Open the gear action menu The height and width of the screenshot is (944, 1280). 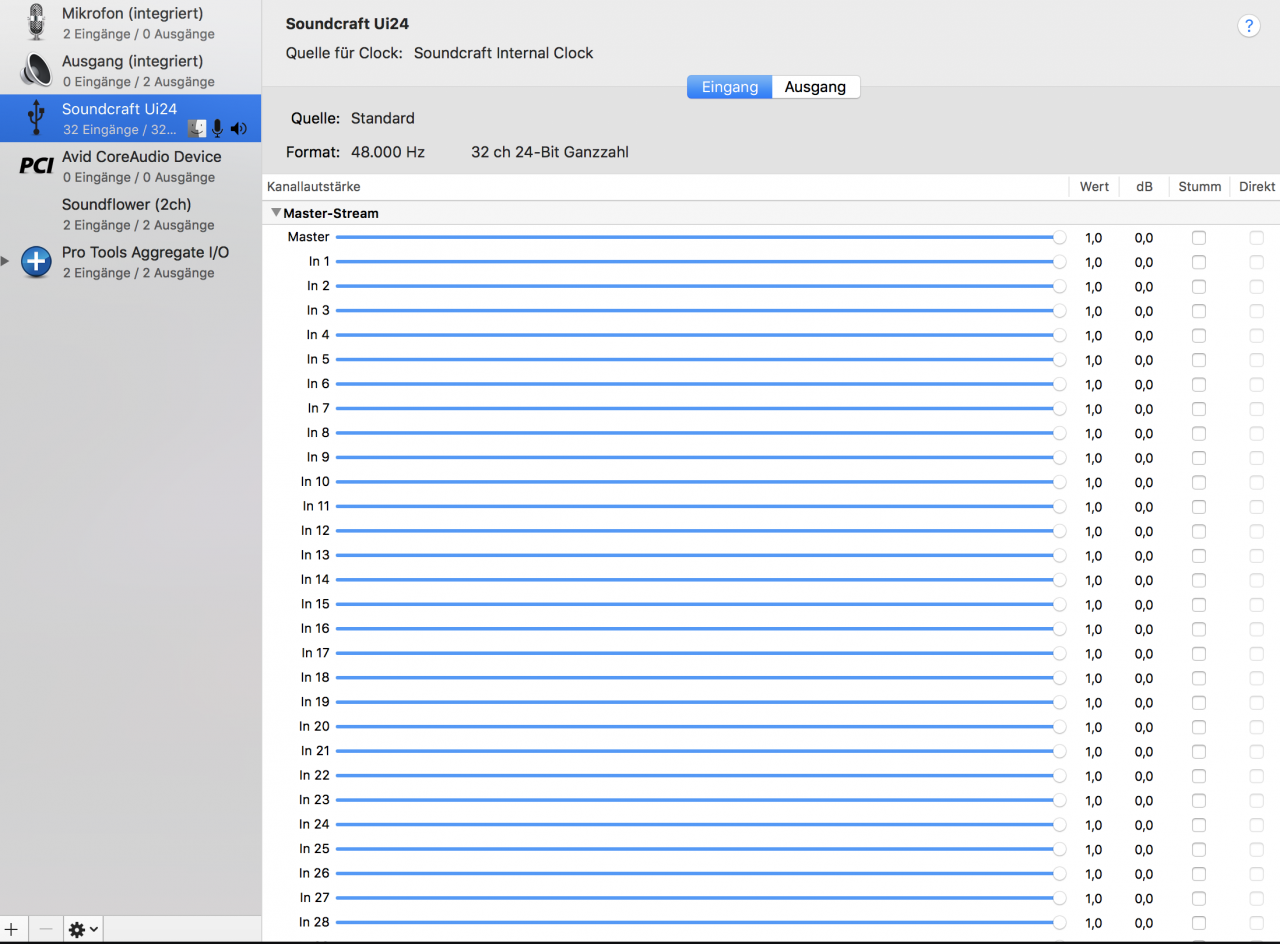(83, 929)
